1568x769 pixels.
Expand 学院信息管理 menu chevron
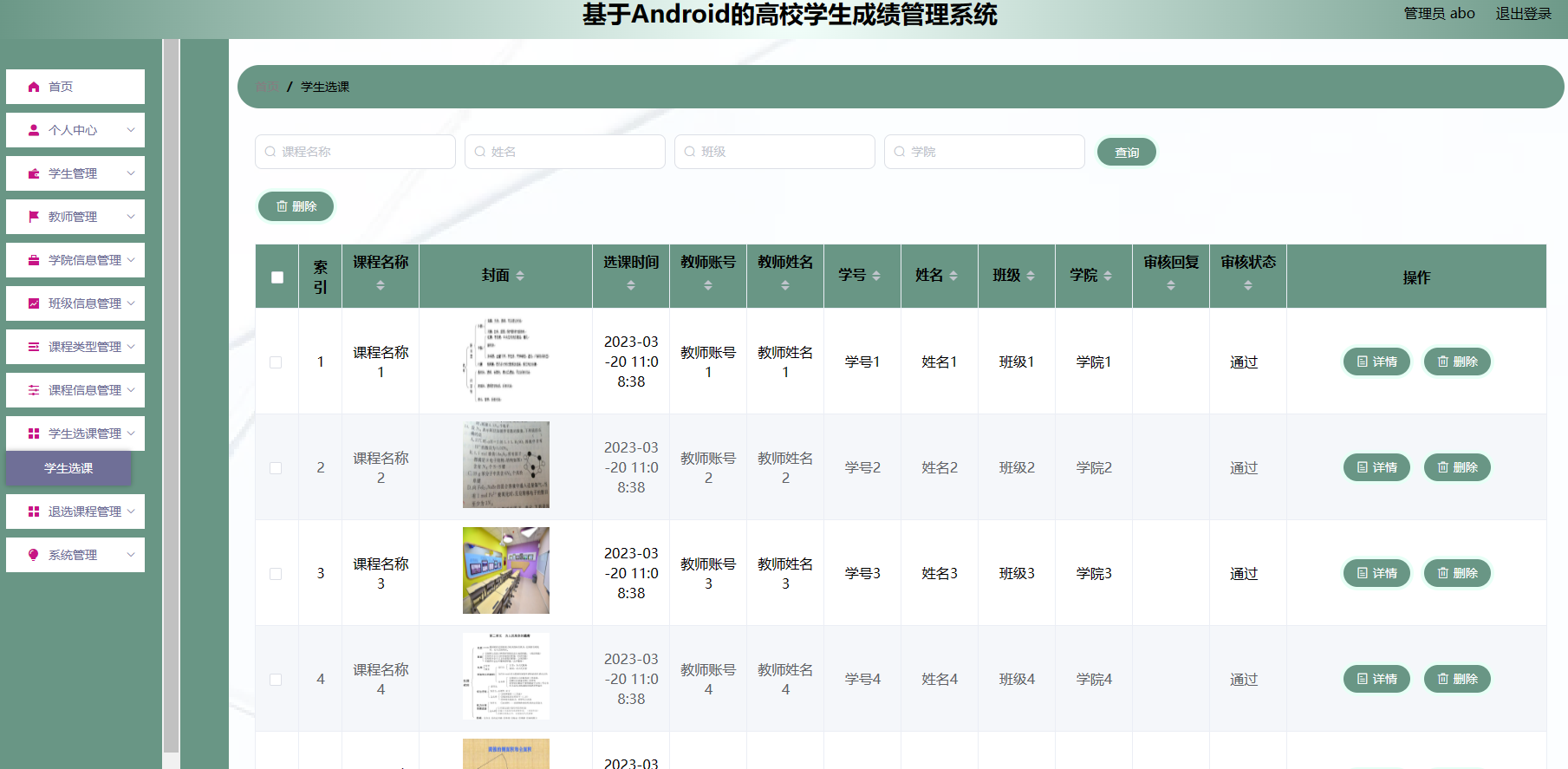pyautogui.click(x=131, y=260)
